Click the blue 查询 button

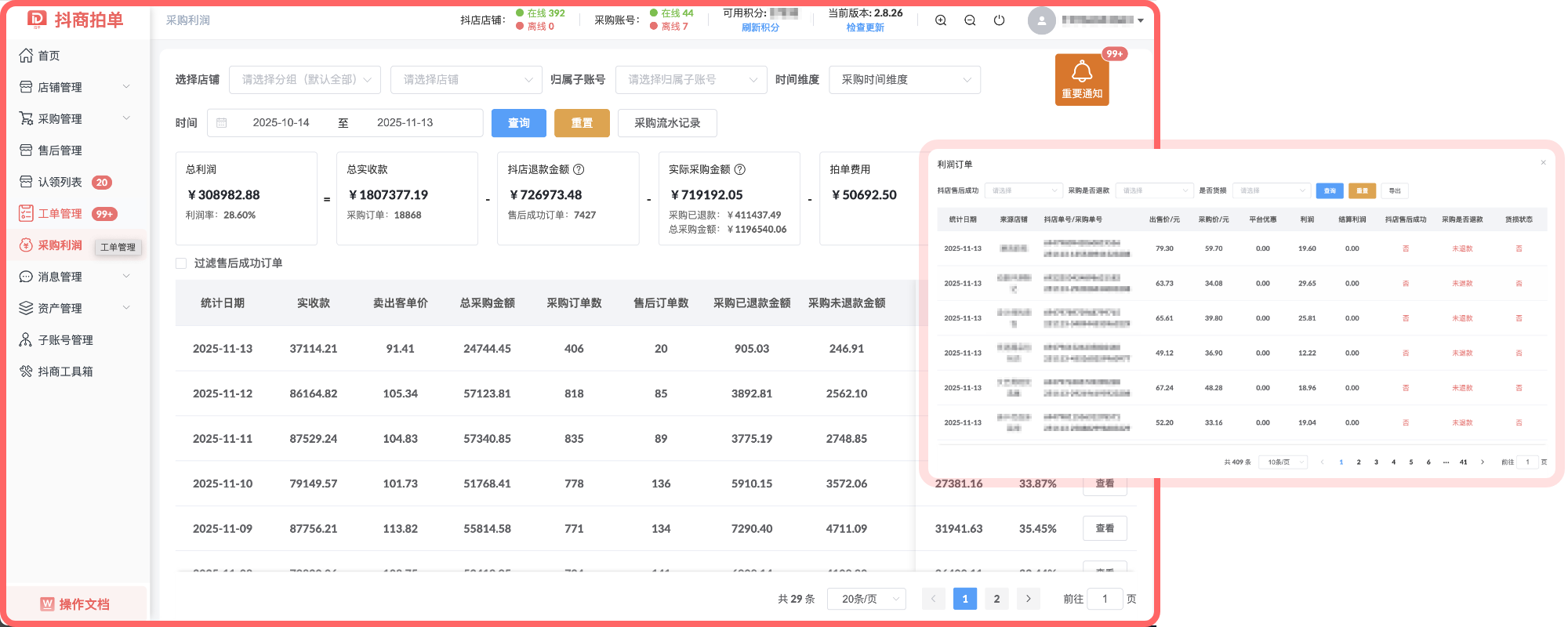coord(518,123)
